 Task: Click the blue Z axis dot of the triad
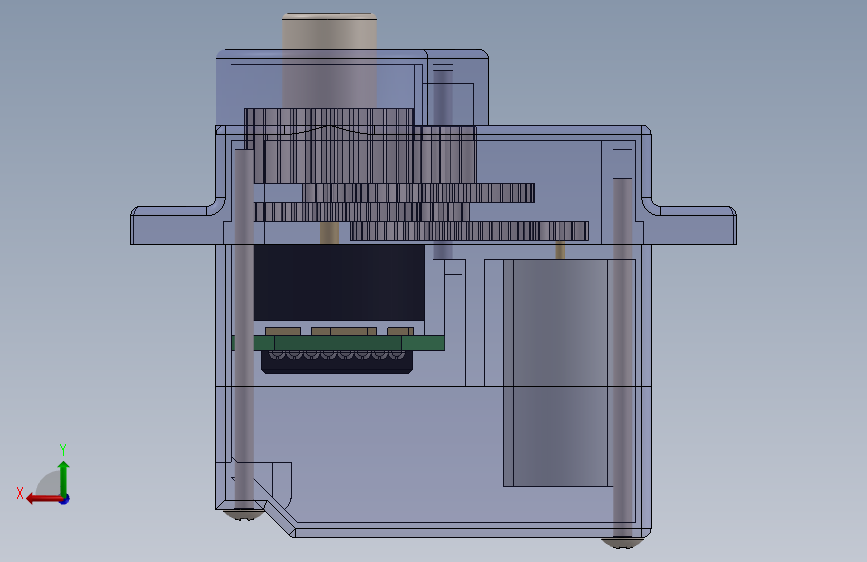point(65,499)
